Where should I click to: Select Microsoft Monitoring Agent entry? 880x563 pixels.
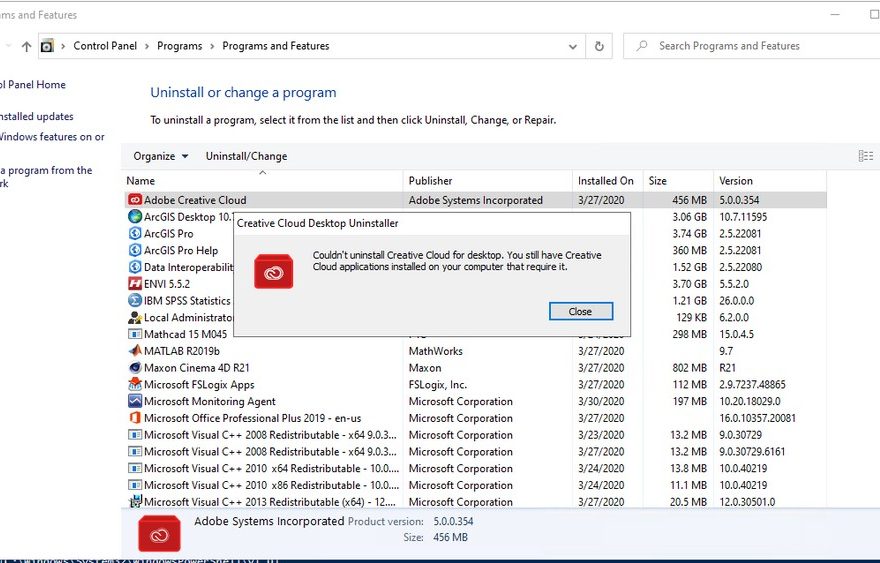(x=474, y=401)
